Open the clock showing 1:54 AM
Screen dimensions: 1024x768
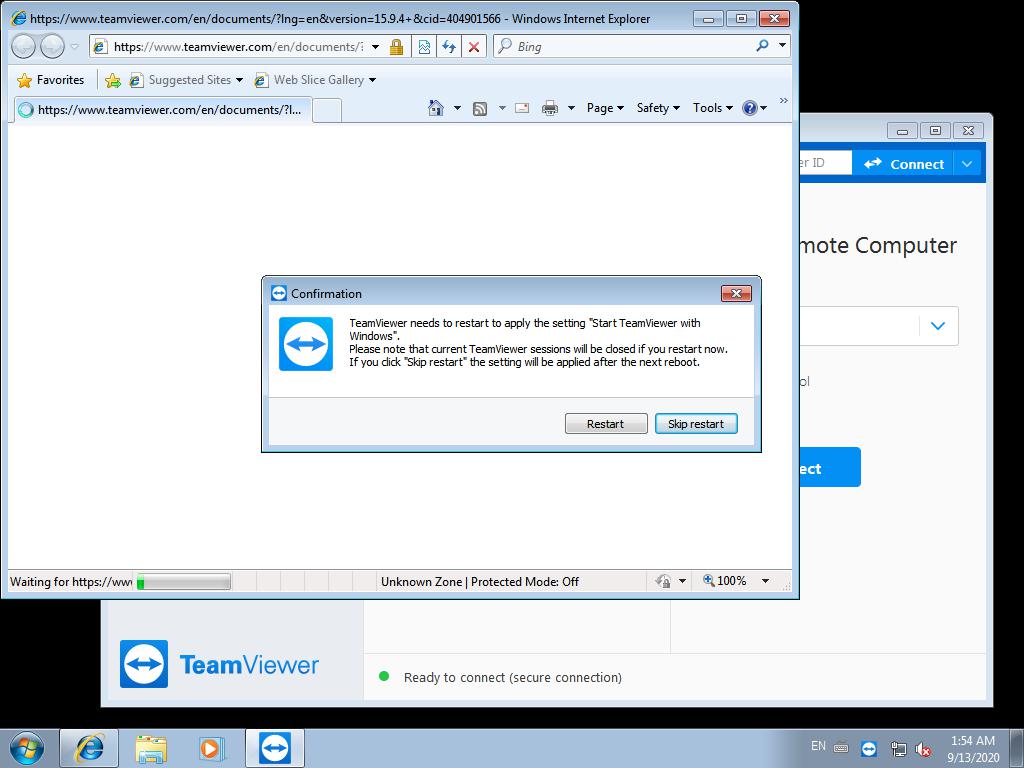(x=973, y=749)
